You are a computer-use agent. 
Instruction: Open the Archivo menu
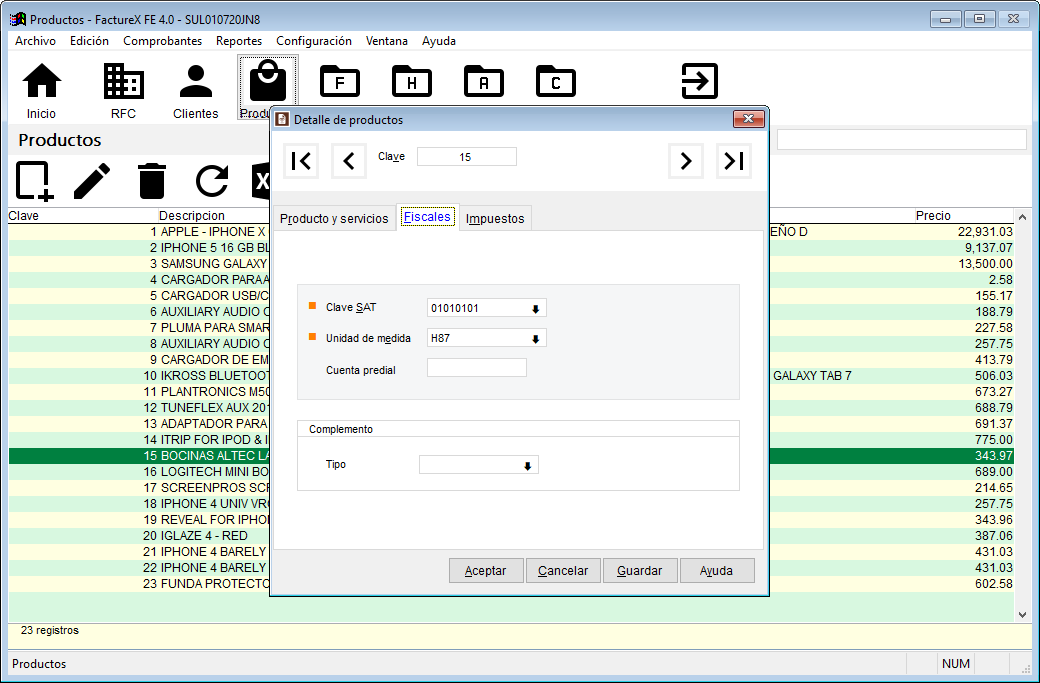[35, 41]
